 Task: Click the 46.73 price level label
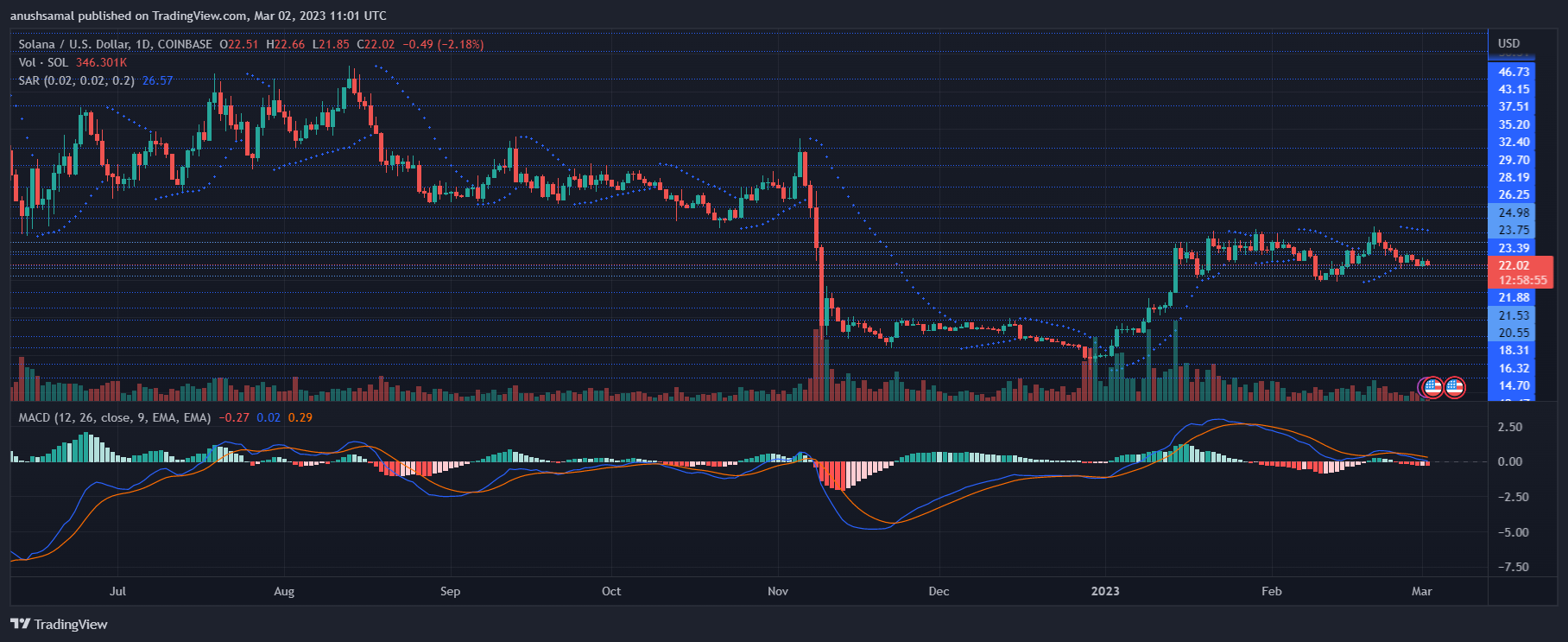1514,72
